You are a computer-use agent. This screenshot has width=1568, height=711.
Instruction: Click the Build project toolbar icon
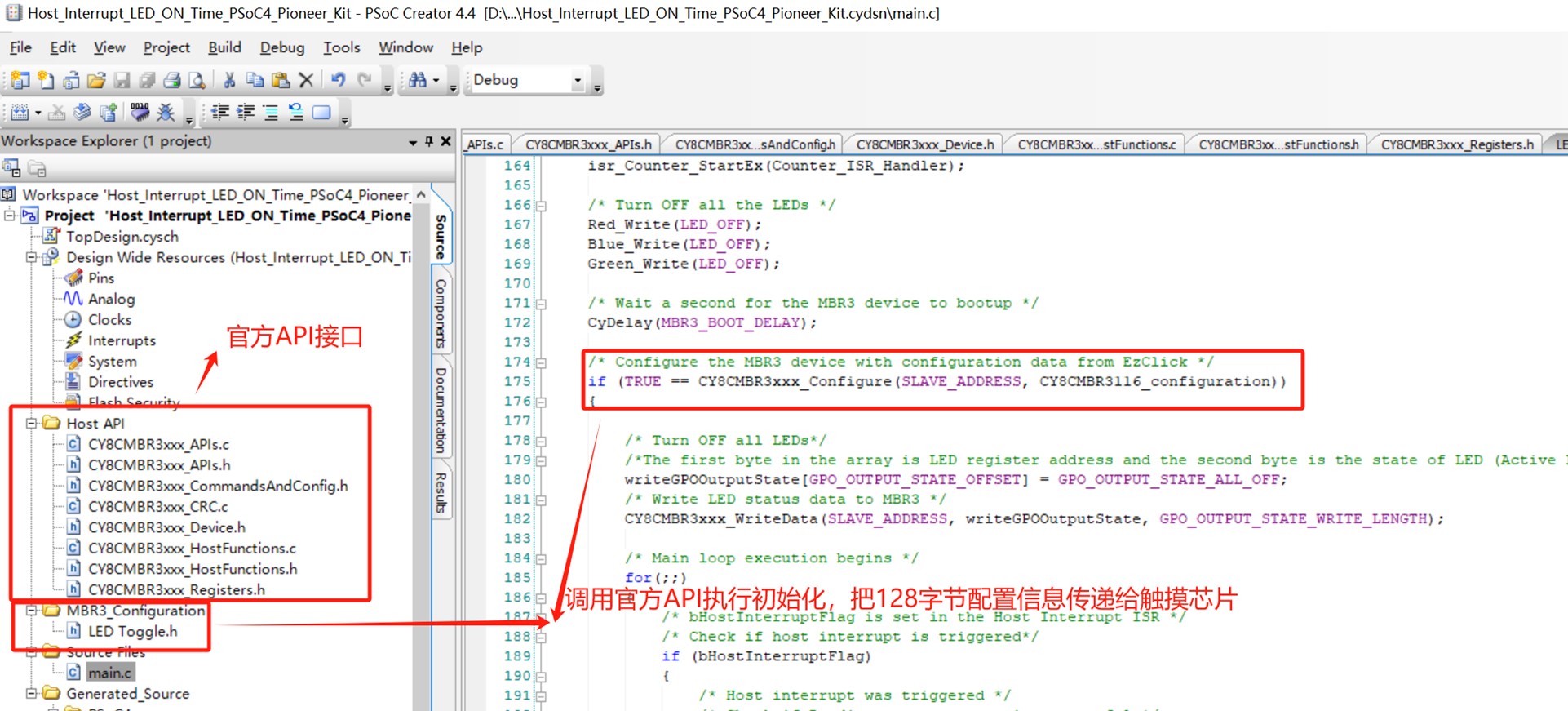click(20, 113)
